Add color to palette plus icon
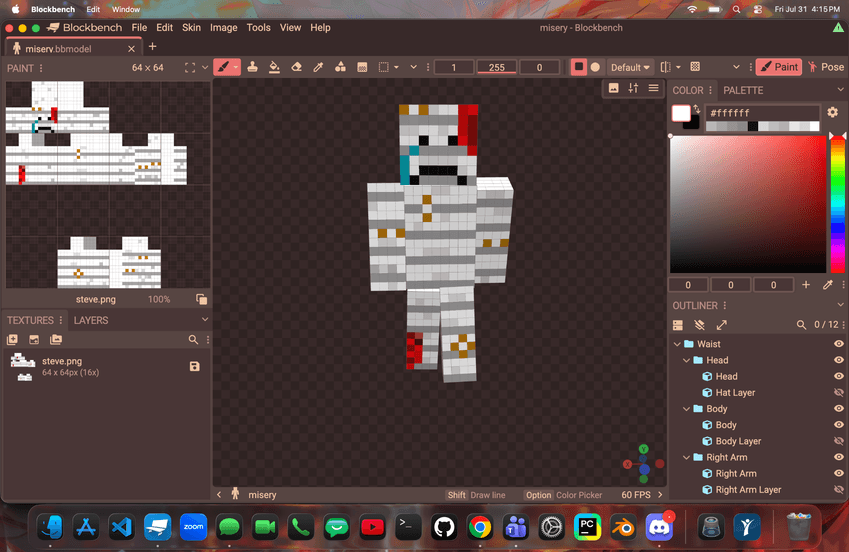 point(806,284)
